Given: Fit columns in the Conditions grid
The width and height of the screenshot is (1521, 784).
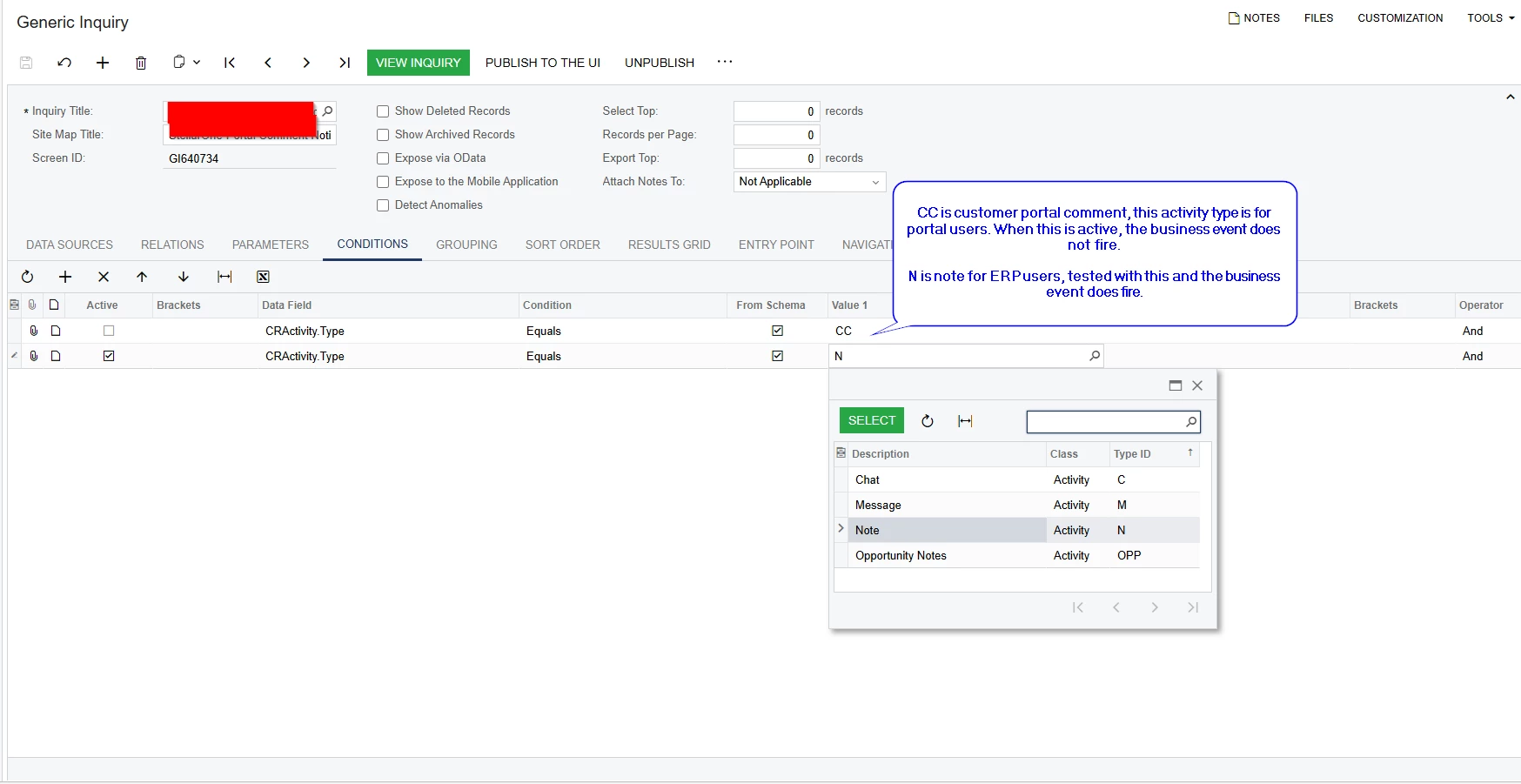Looking at the screenshot, I should click(x=224, y=277).
